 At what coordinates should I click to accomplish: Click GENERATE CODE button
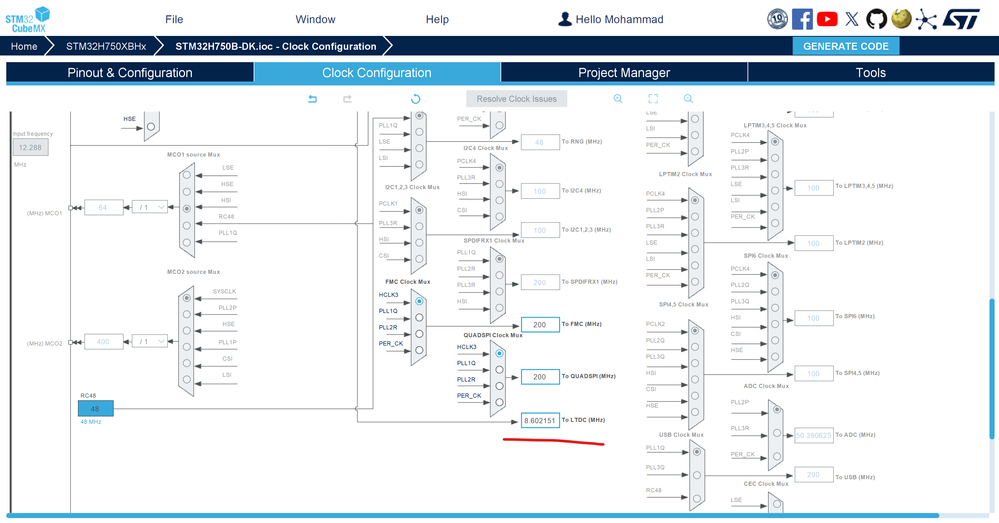tap(845, 46)
